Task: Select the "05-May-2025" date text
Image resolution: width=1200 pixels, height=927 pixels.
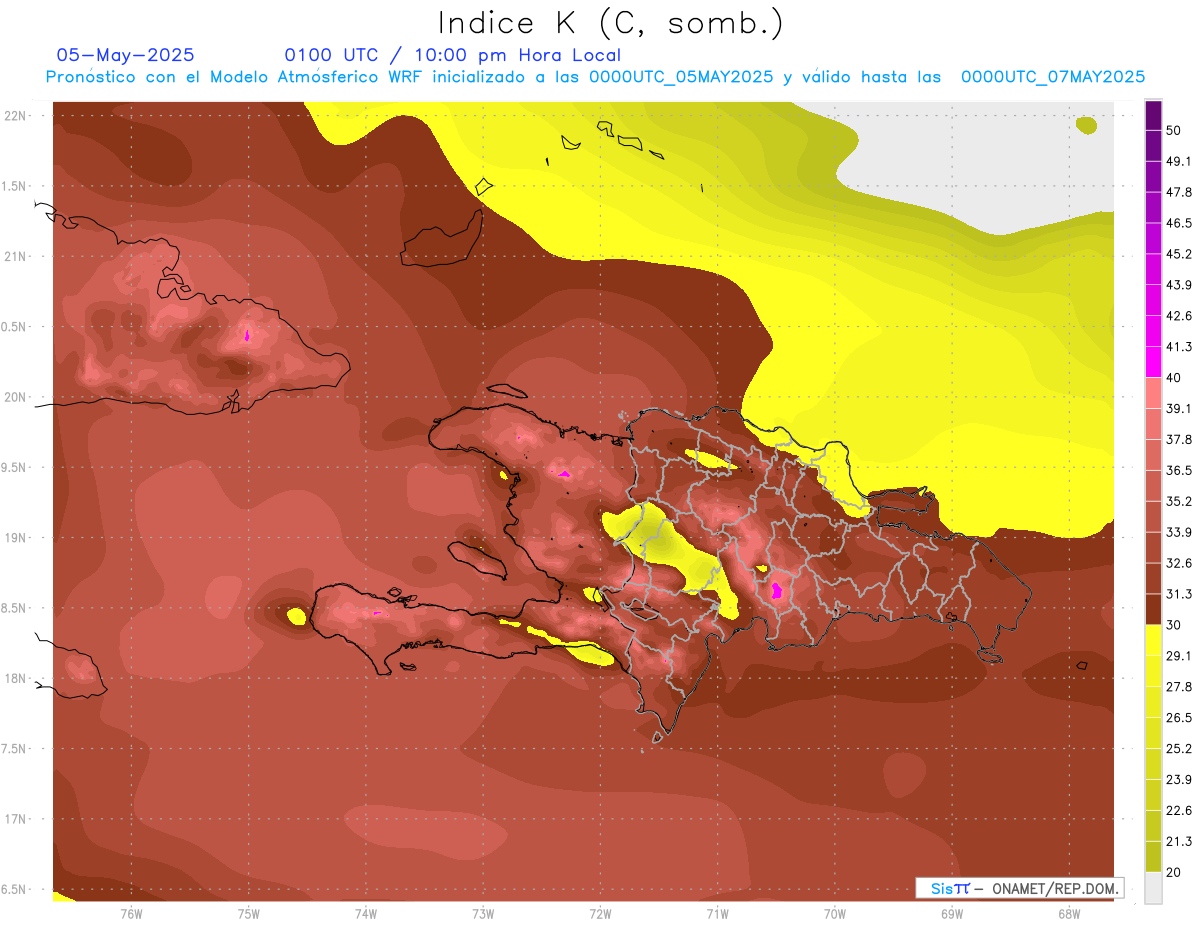Action: click(x=125, y=55)
